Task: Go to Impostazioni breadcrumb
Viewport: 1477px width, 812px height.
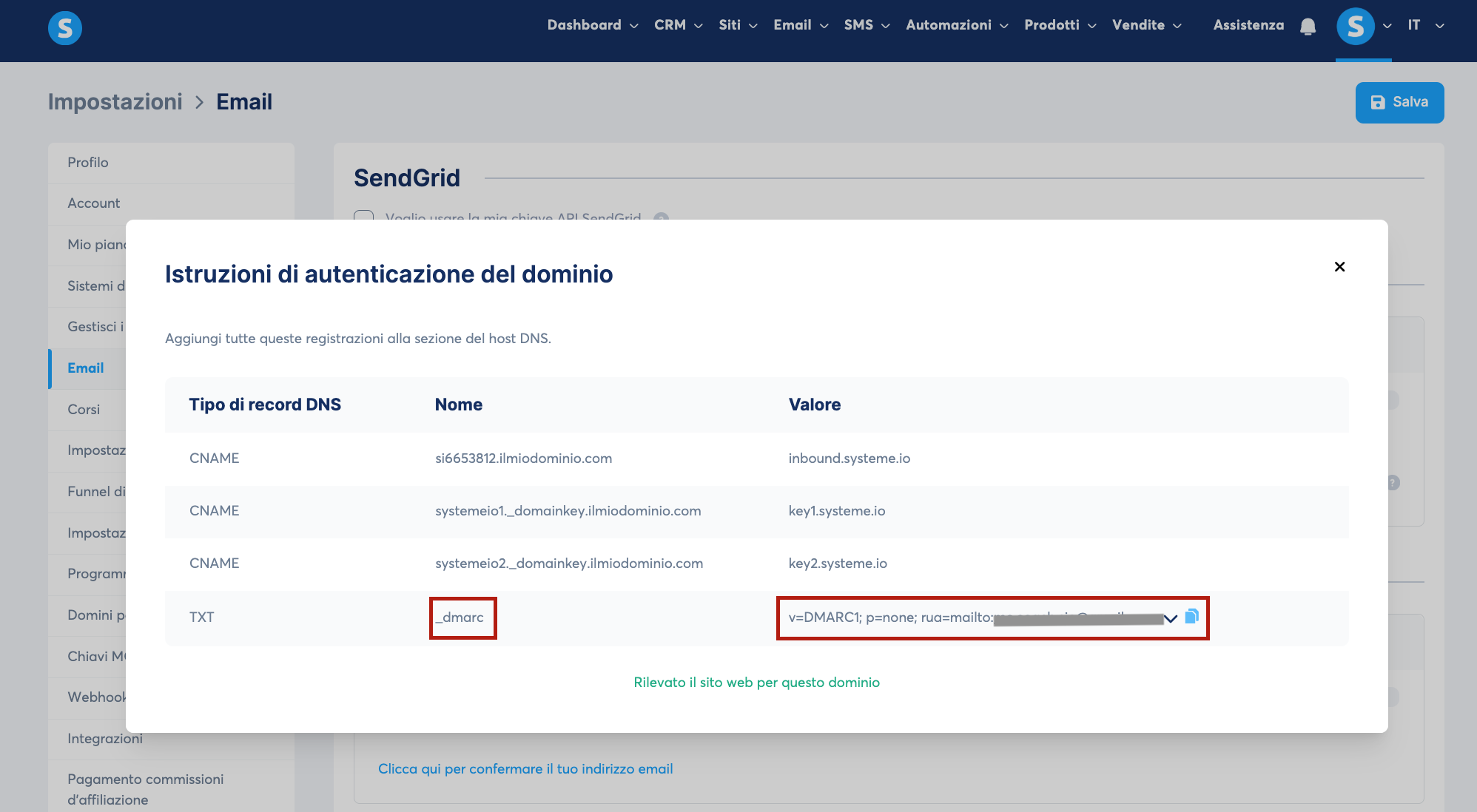Action: (115, 101)
